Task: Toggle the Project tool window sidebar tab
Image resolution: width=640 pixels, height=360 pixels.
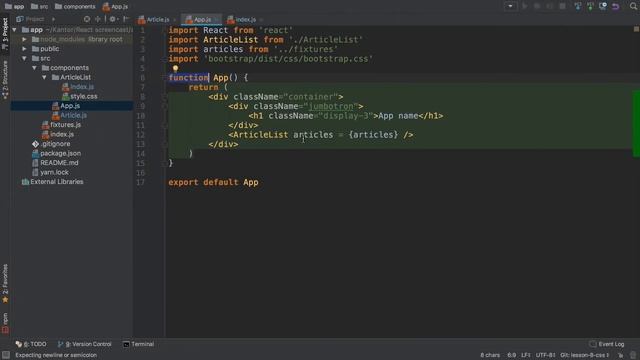Action: 5,34
